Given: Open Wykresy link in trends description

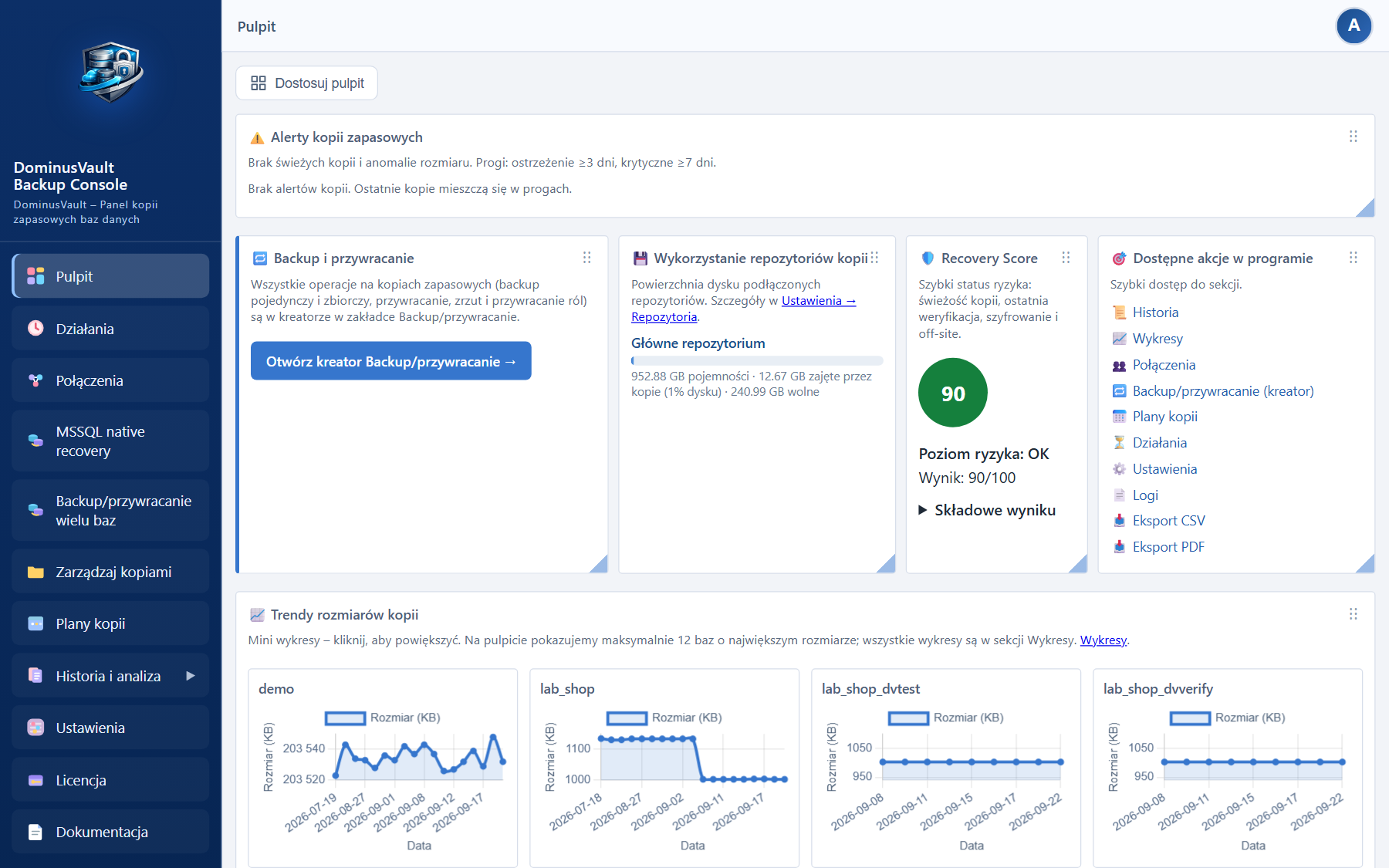Looking at the screenshot, I should [x=1103, y=640].
